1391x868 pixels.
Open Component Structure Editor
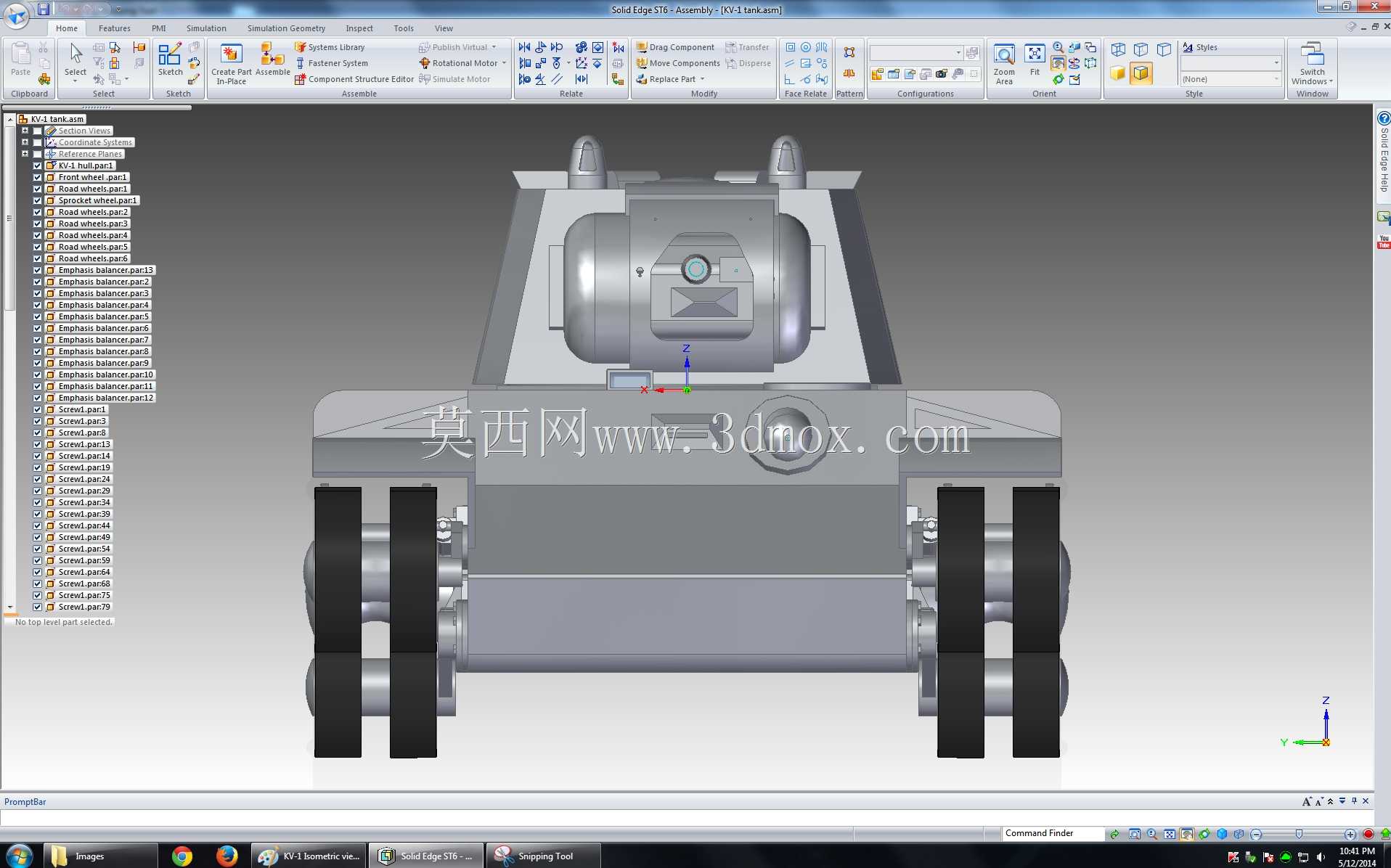click(354, 79)
